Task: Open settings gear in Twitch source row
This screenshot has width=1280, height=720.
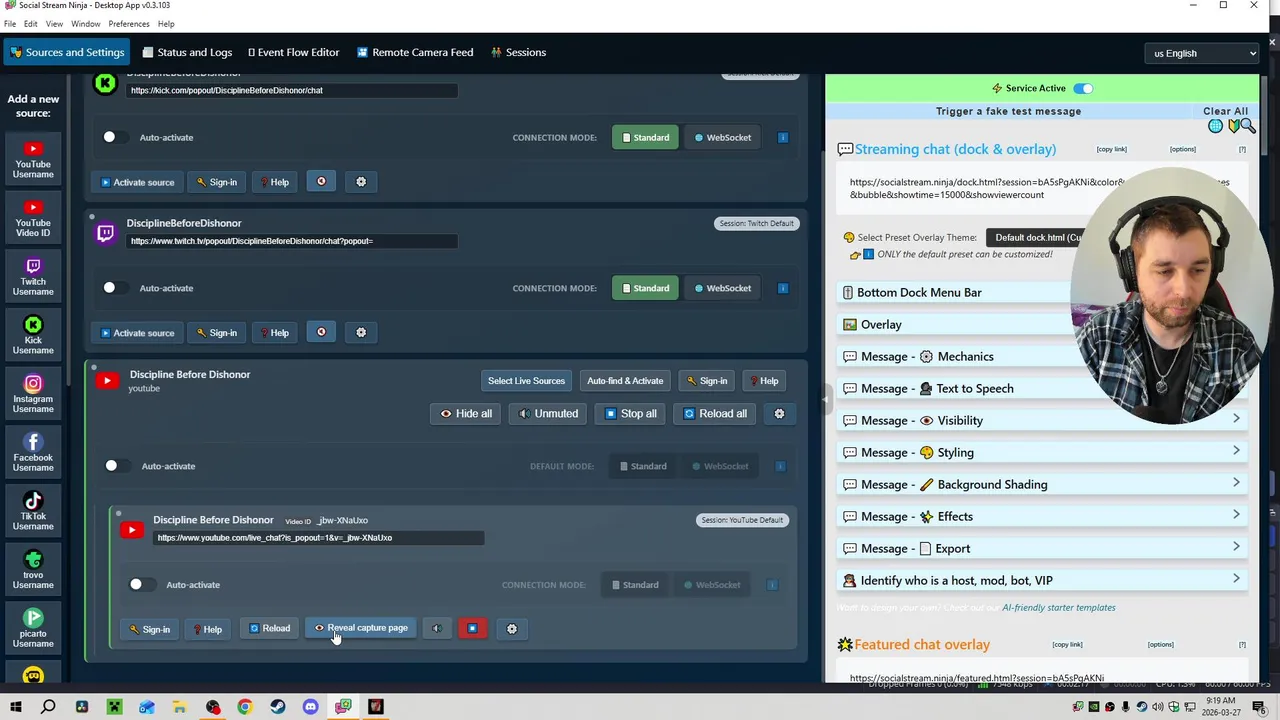Action: (361, 333)
